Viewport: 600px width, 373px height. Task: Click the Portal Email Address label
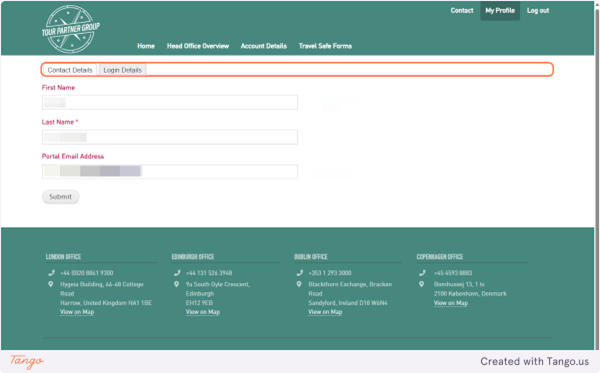tap(73, 156)
